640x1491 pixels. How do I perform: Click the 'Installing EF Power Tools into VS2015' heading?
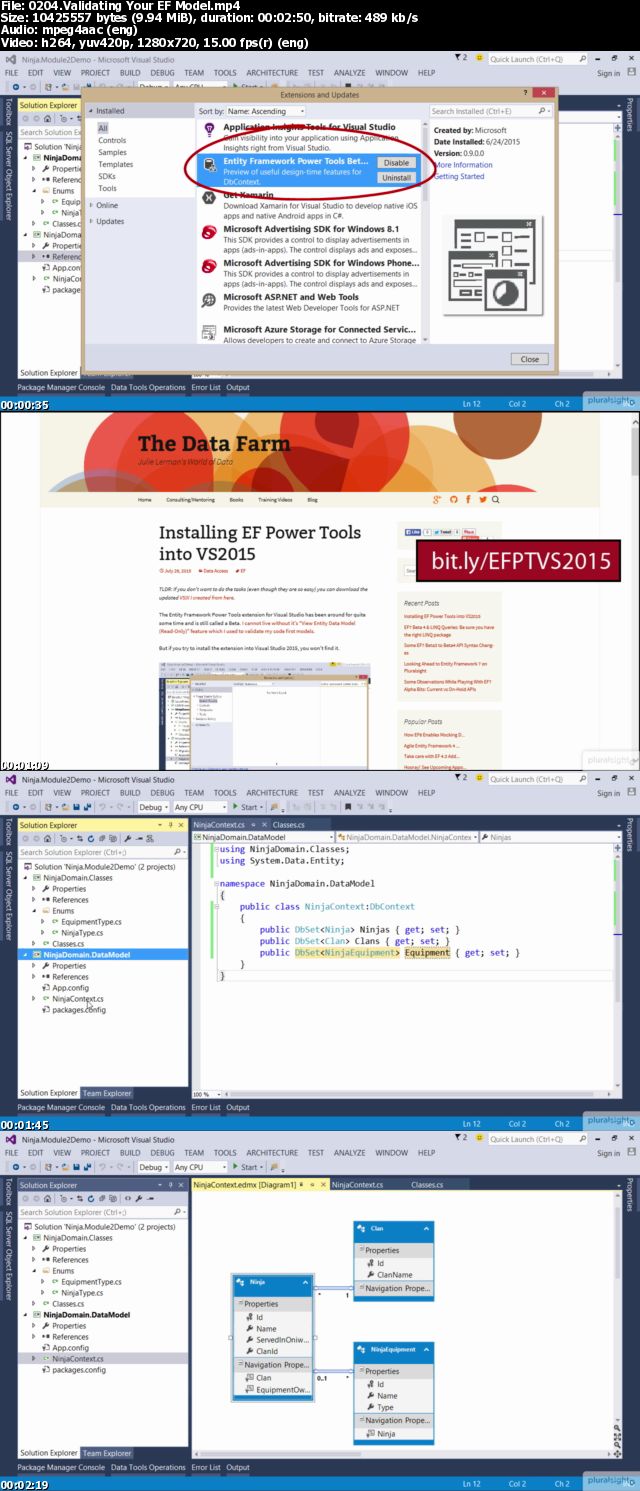pos(260,541)
